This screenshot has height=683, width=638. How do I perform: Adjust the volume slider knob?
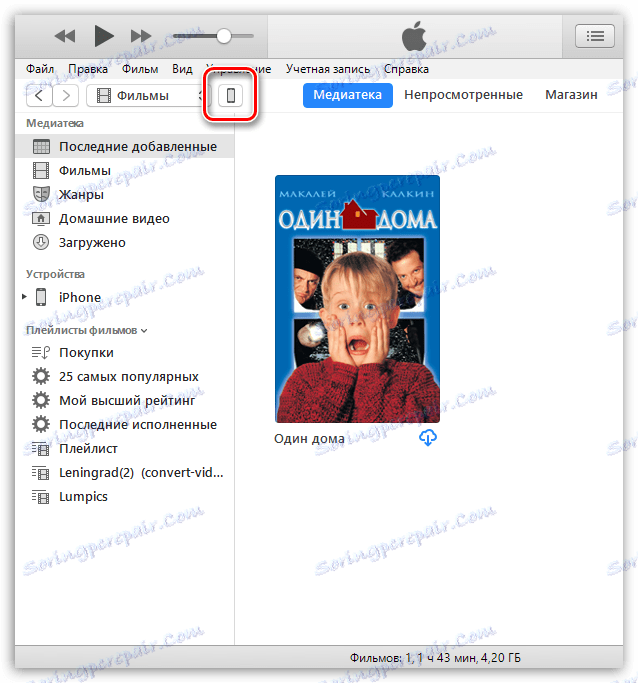[223, 36]
